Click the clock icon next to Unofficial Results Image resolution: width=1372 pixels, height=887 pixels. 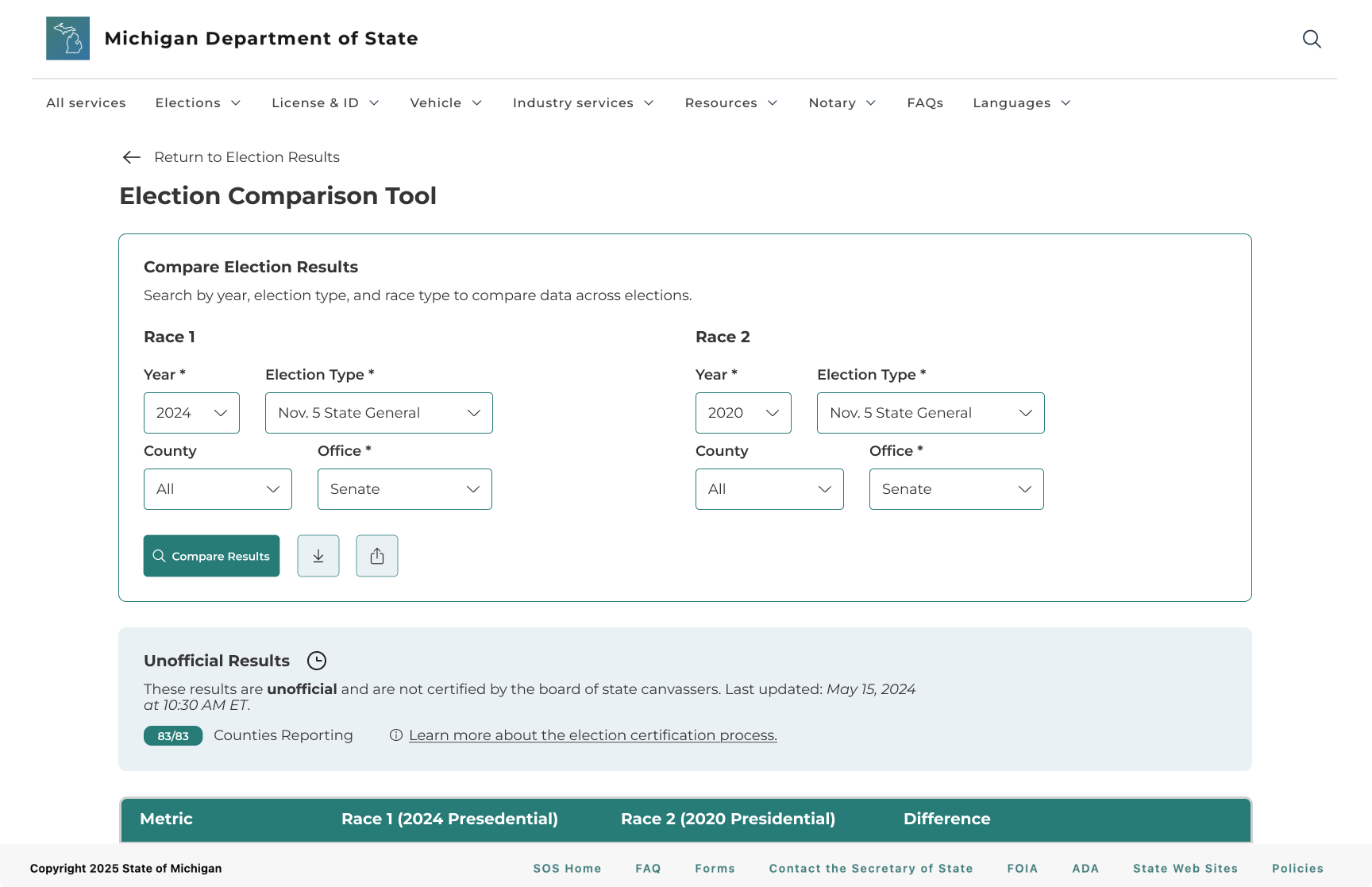tap(317, 661)
